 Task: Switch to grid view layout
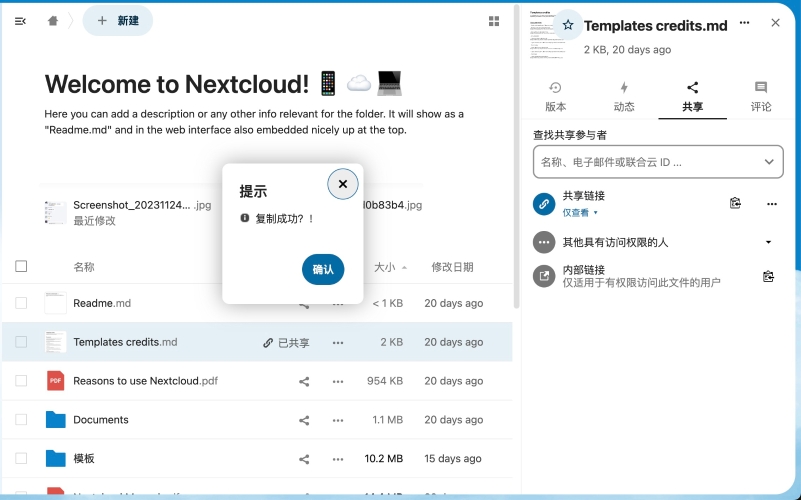tap(493, 21)
